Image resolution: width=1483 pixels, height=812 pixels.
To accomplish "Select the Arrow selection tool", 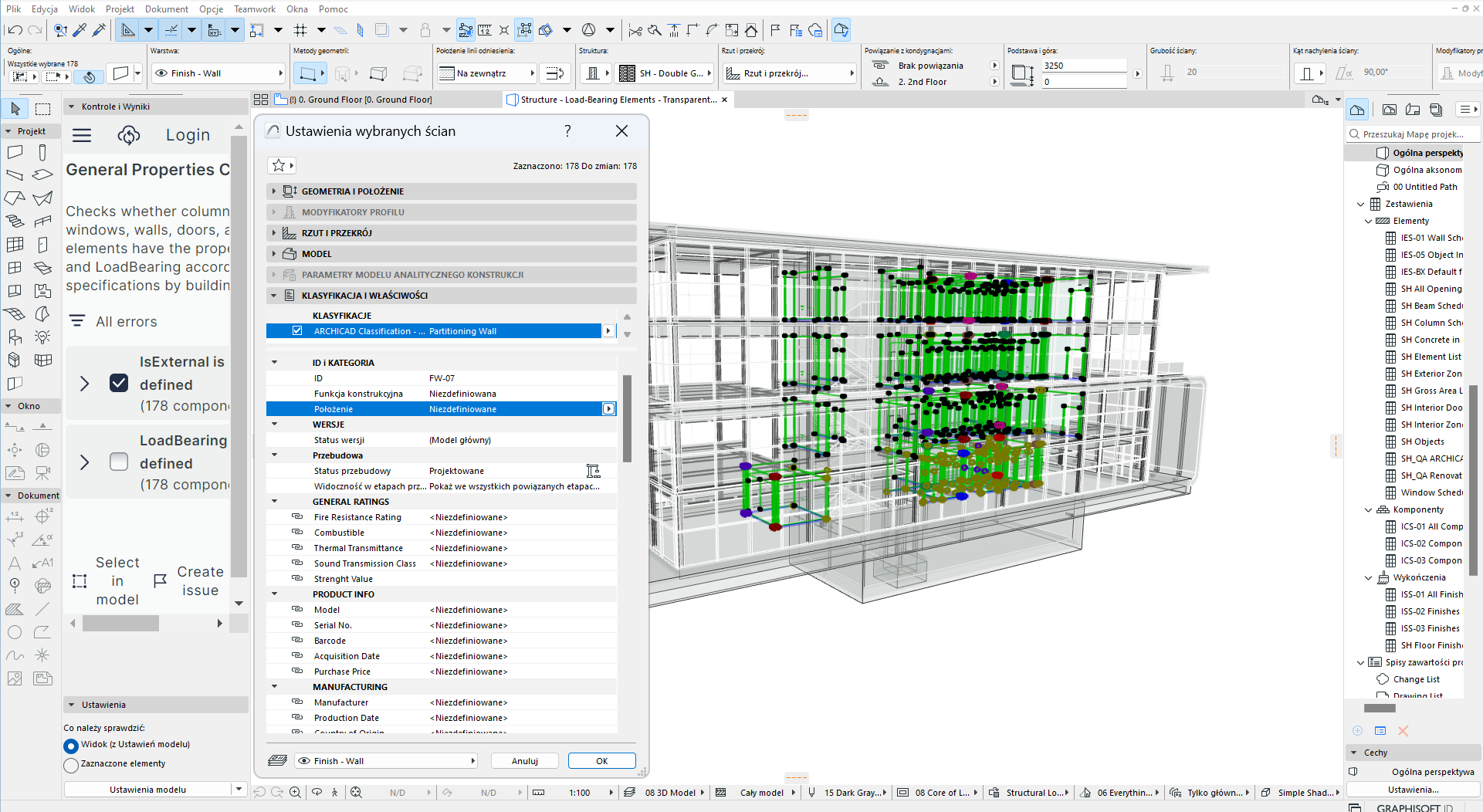I will (15, 109).
